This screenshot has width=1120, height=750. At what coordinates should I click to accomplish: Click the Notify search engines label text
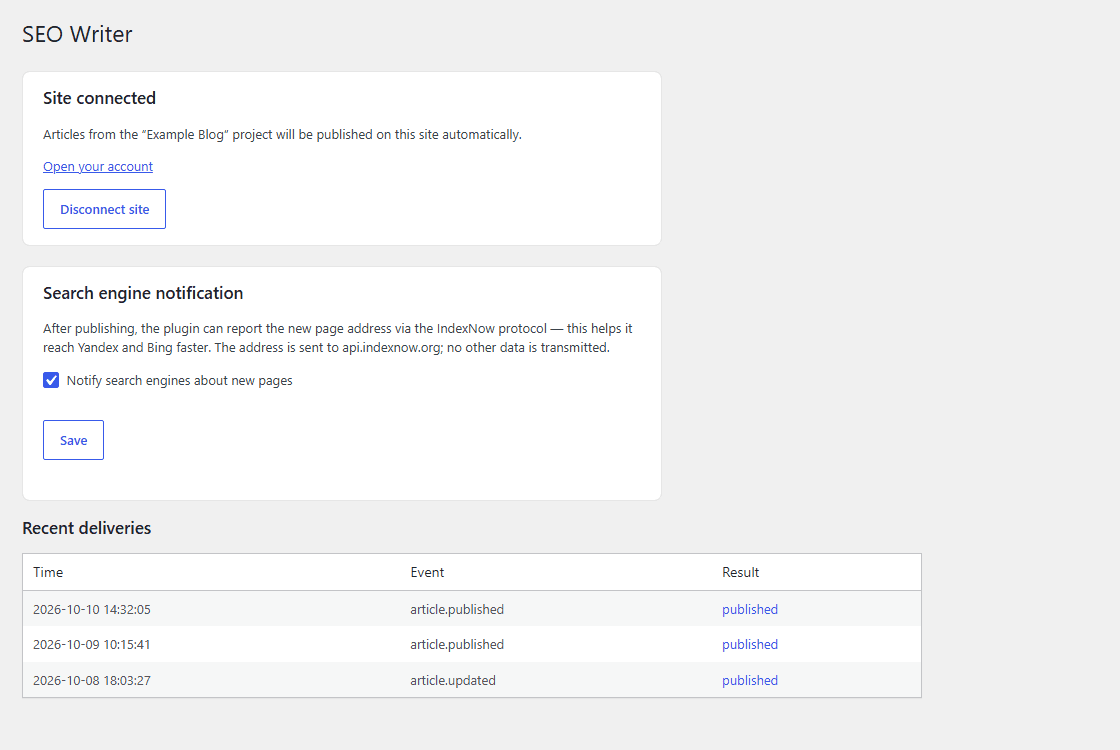[179, 381]
